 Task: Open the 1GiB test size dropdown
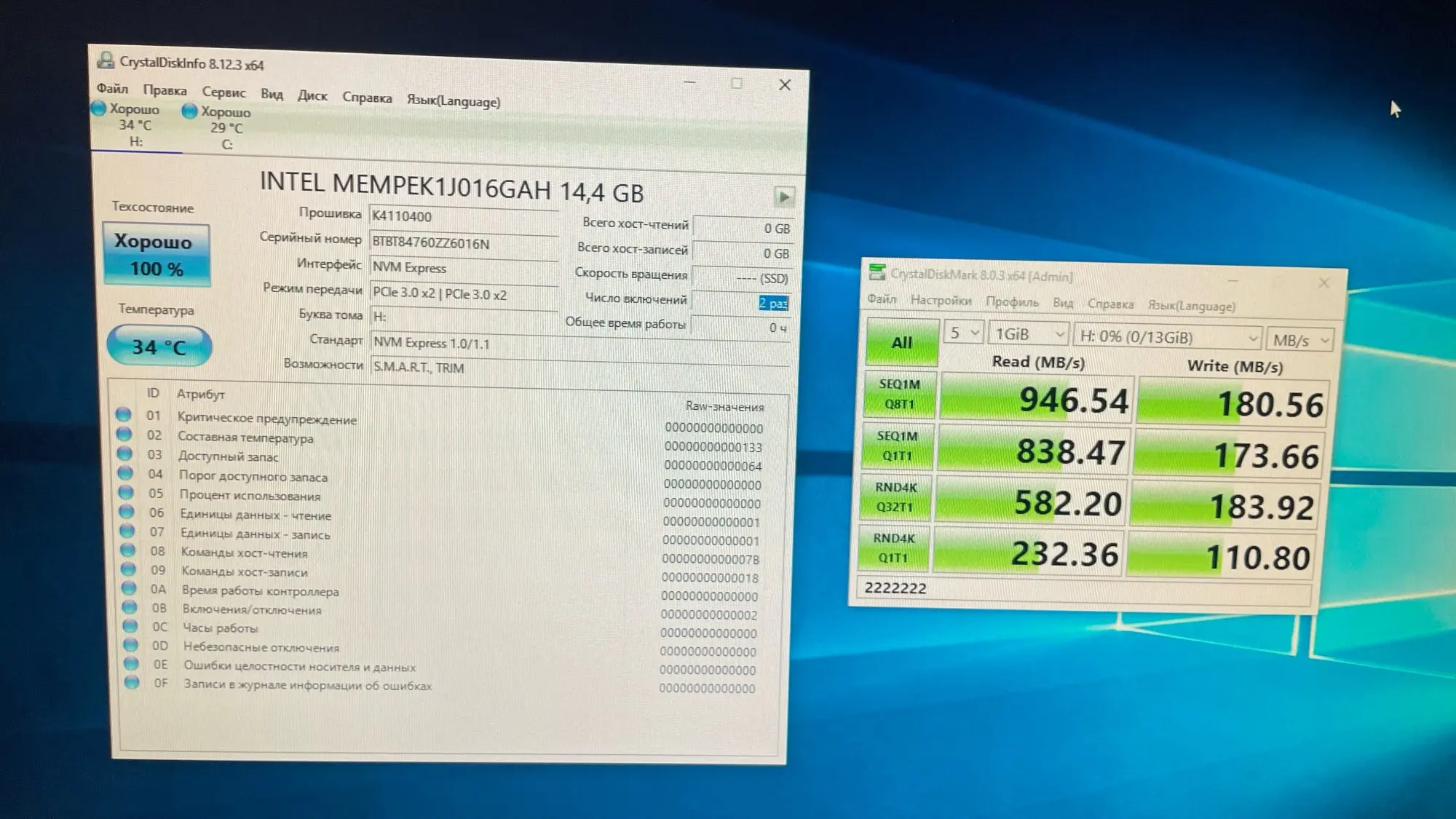pos(1029,334)
